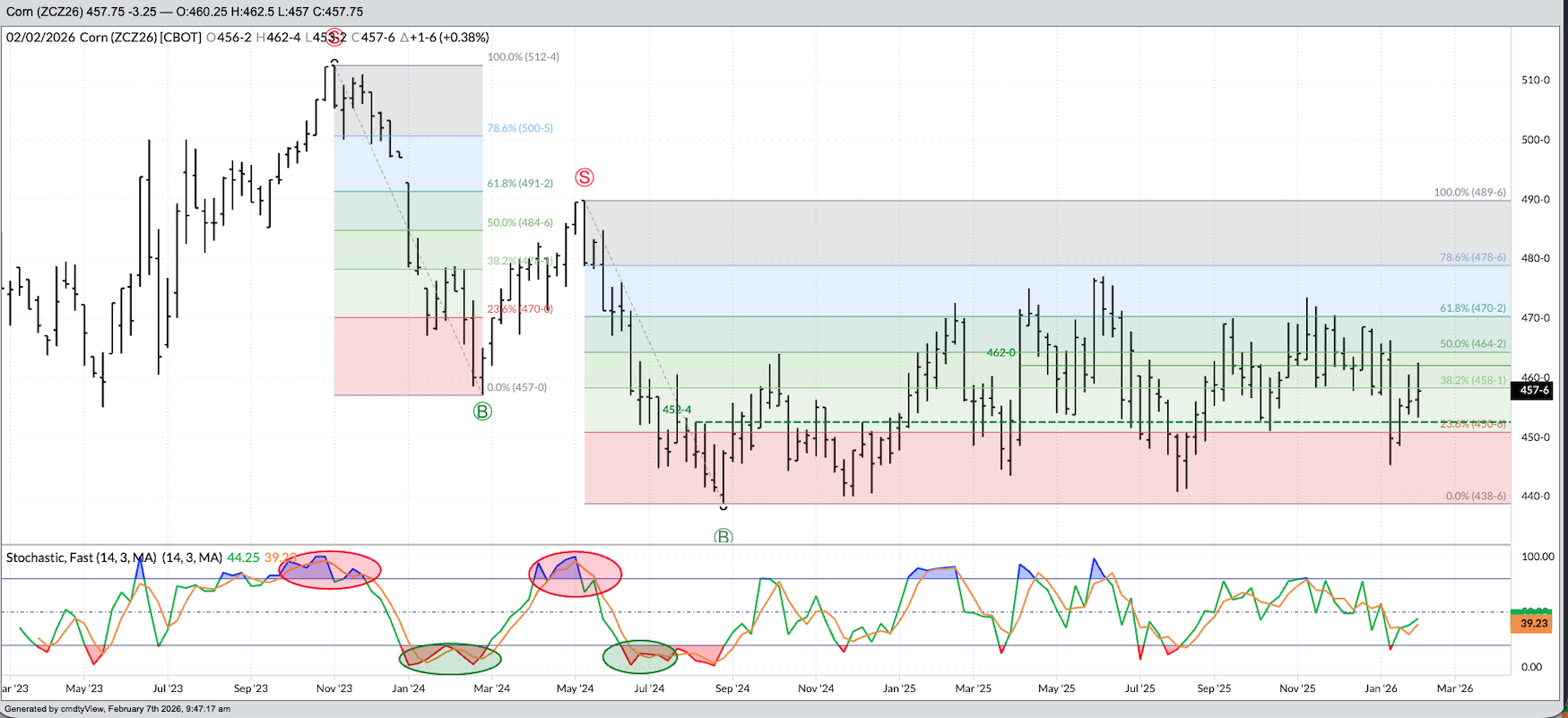Click the green 462-0 price level label
Image resolution: width=1568 pixels, height=718 pixels.
point(1001,353)
